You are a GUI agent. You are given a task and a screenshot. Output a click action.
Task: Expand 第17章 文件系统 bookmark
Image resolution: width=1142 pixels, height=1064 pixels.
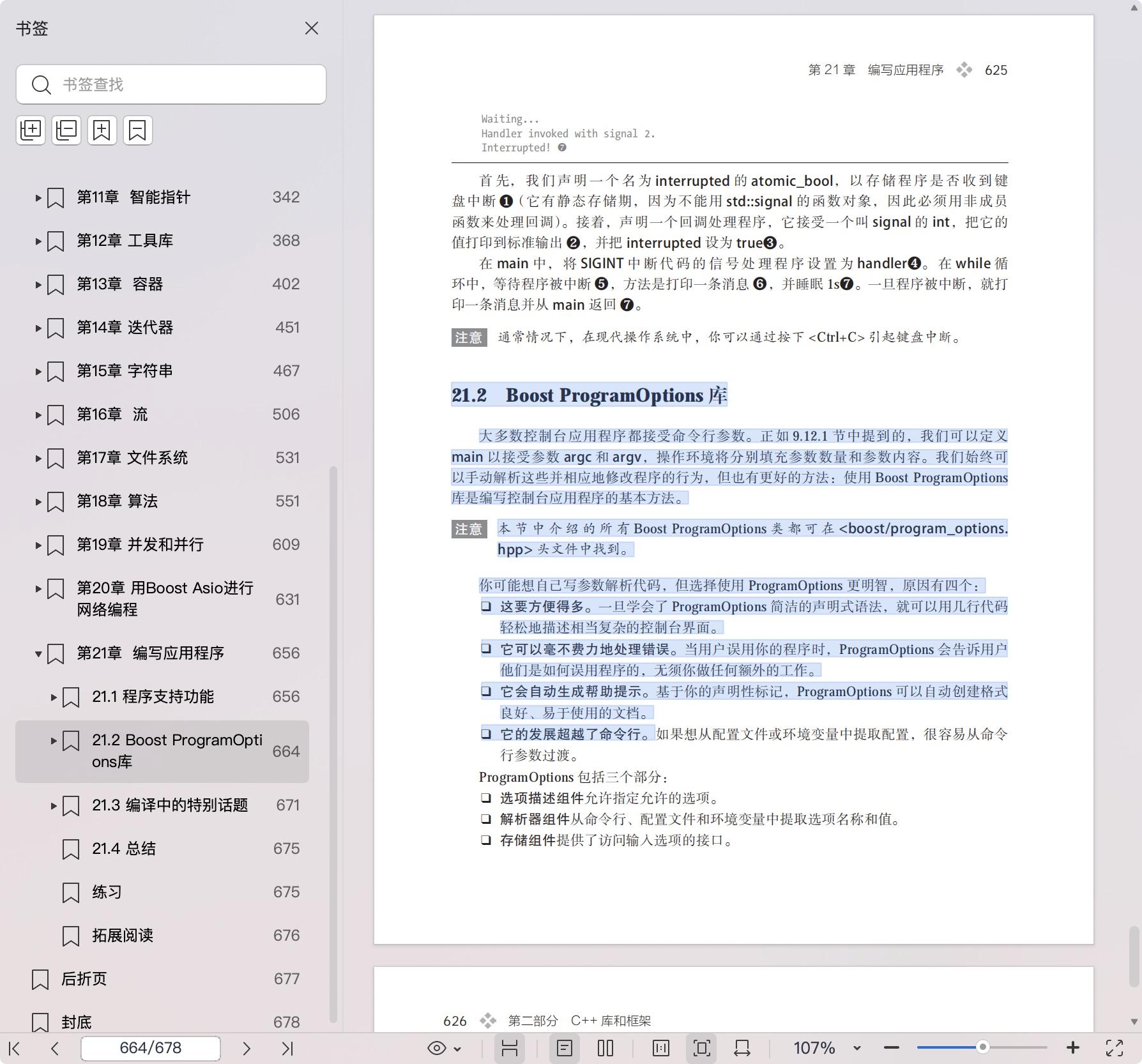tap(38, 459)
